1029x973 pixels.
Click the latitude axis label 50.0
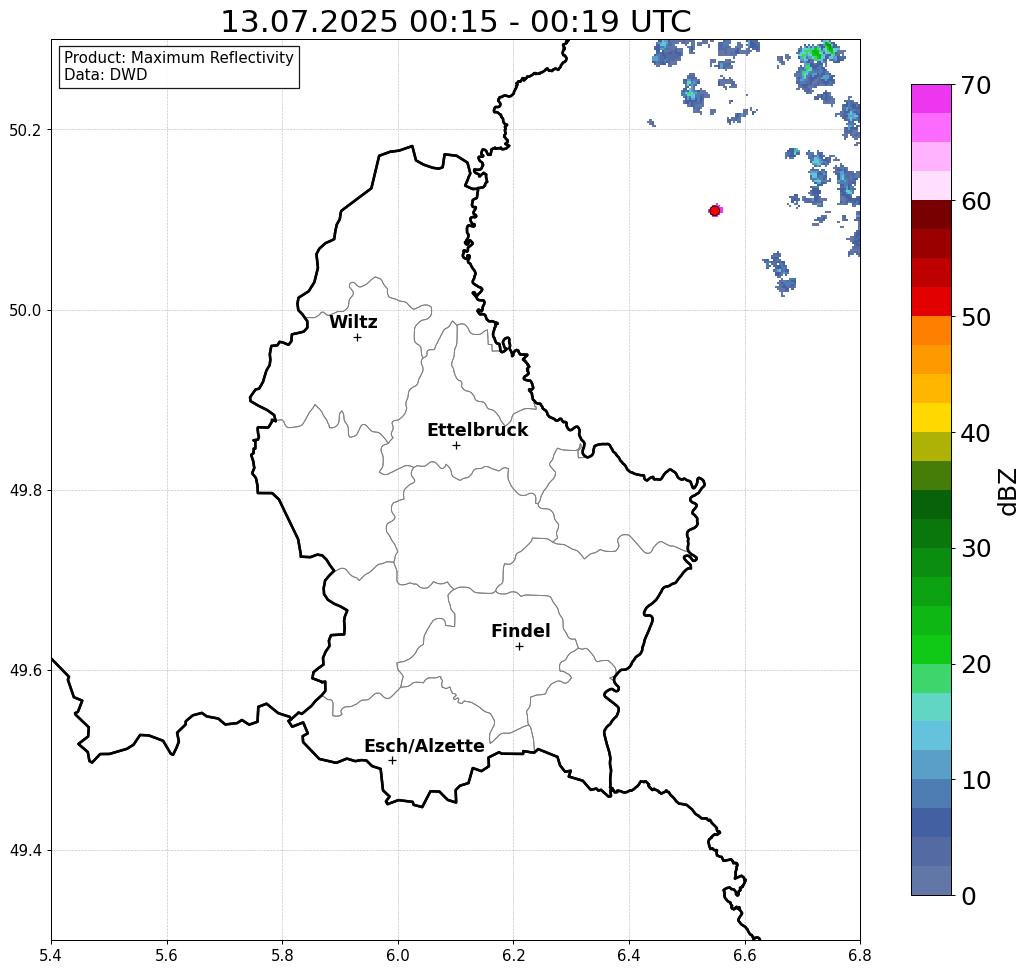(x=25, y=310)
